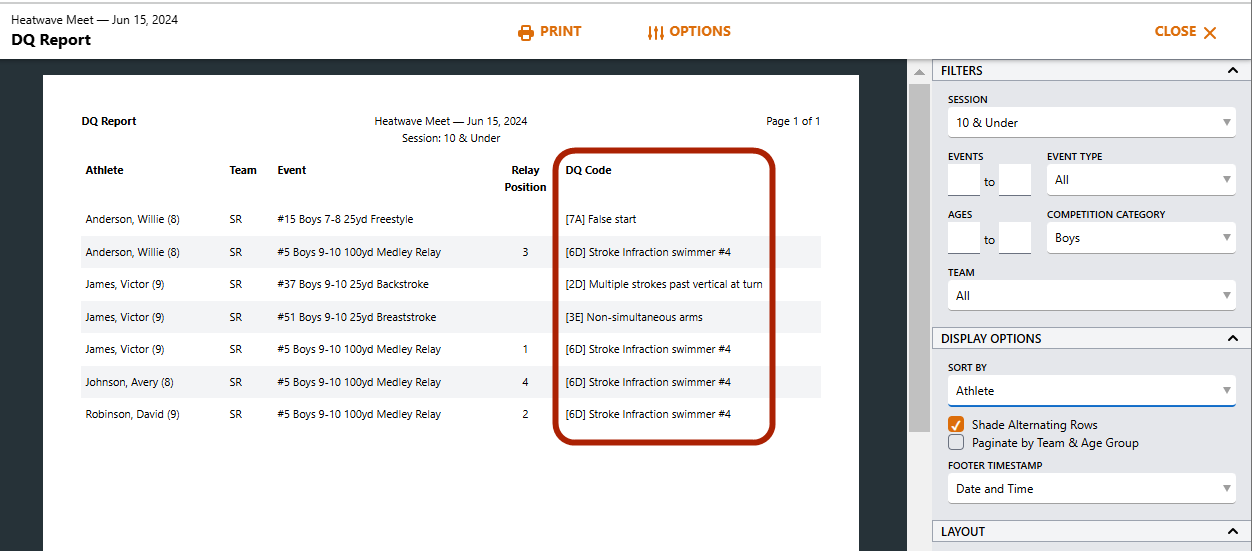
Task: Click the first Events range input field
Action: click(x=964, y=180)
